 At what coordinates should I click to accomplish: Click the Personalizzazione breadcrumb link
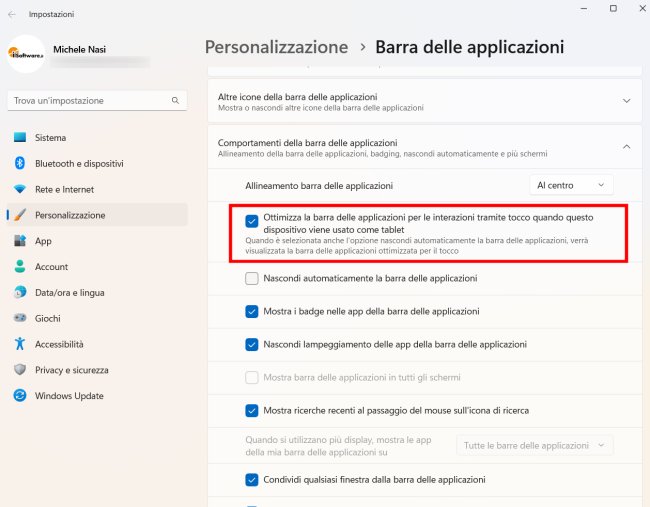pos(276,47)
